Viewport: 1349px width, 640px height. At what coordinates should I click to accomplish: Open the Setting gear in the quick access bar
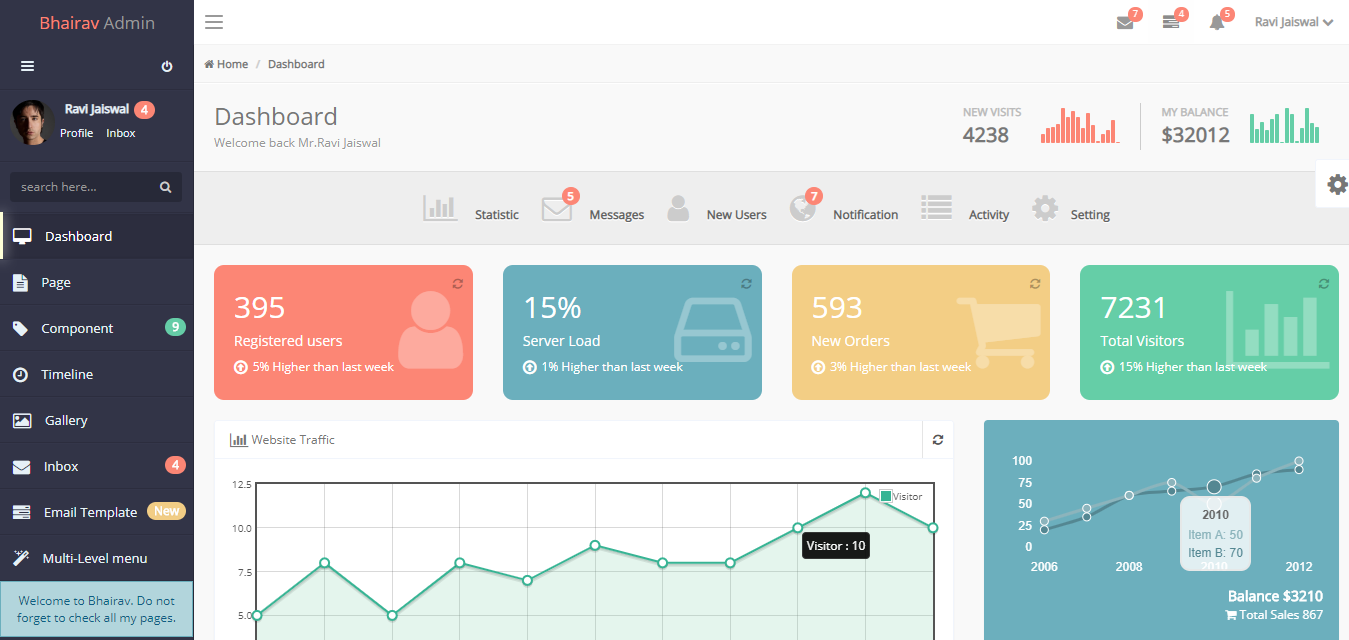coord(1045,207)
